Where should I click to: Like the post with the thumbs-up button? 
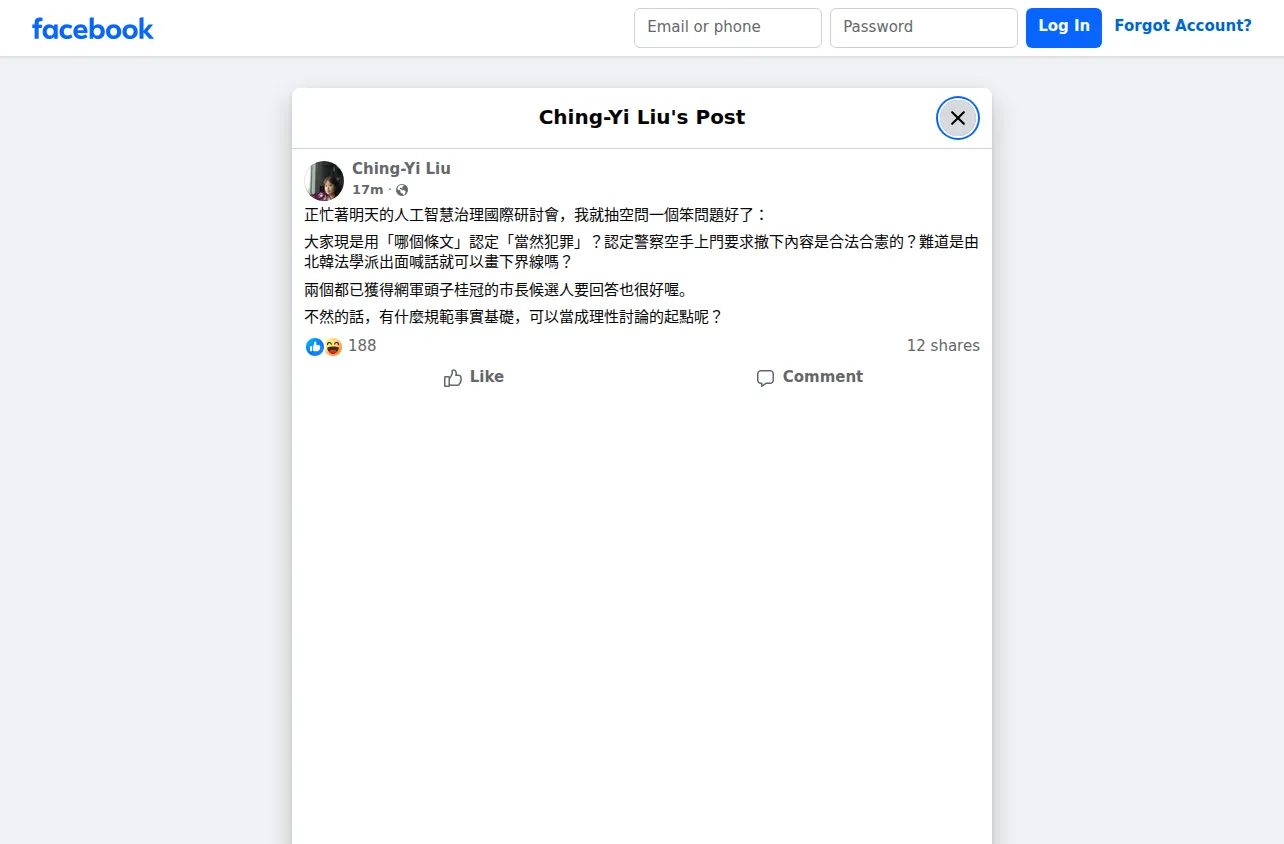[x=474, y=377]
